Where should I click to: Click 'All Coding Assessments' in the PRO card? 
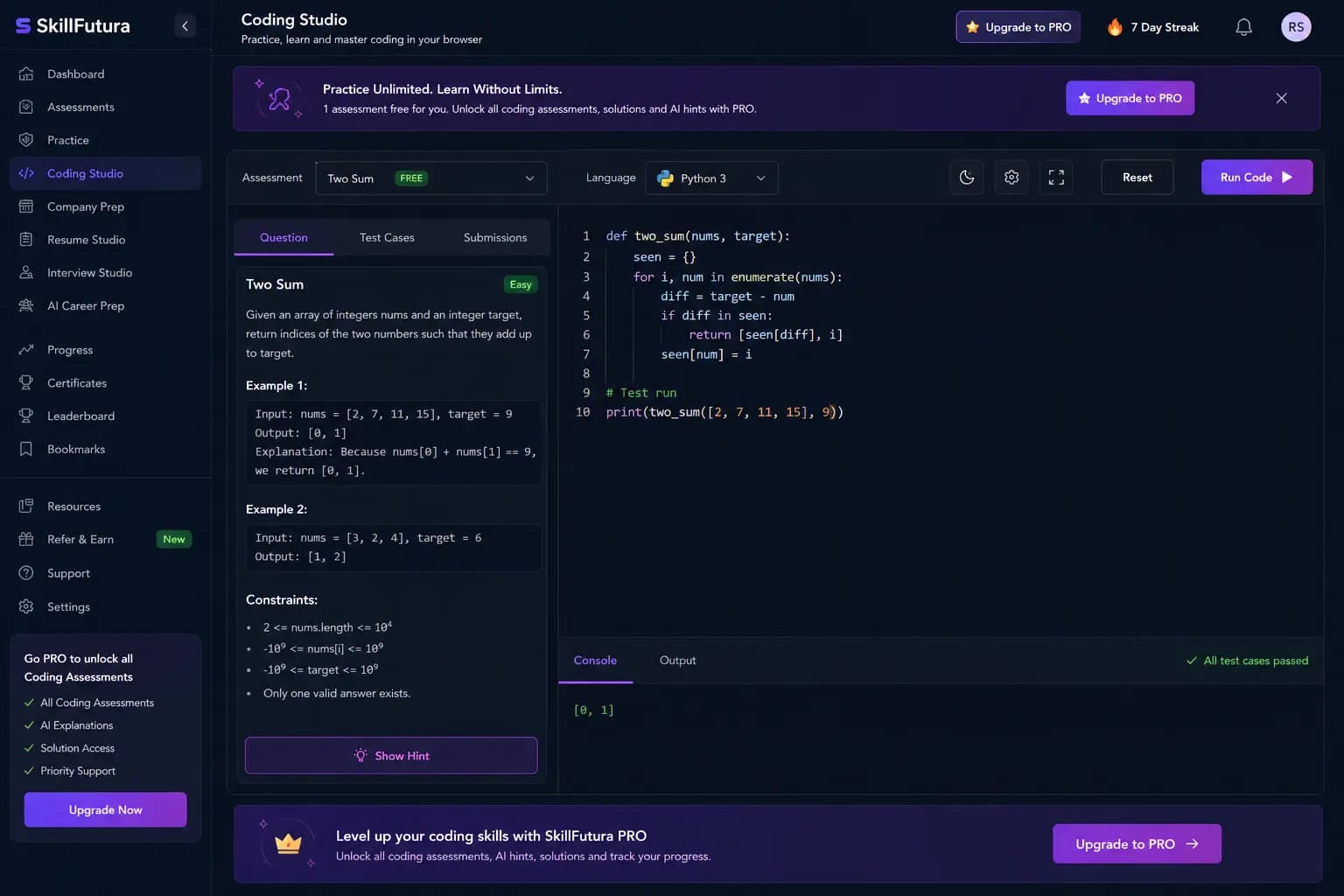click(x=97, y=703)
